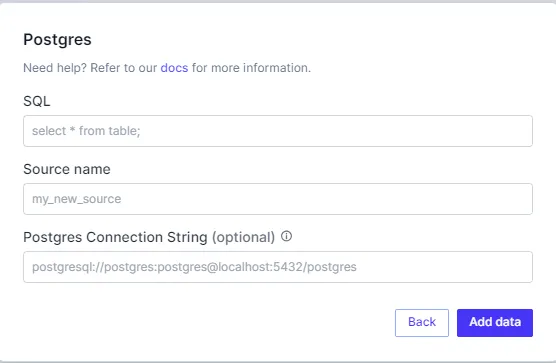This screenshot has height=363, width=556.
Task: Open the docs link
Action: [x=174, y=68]
